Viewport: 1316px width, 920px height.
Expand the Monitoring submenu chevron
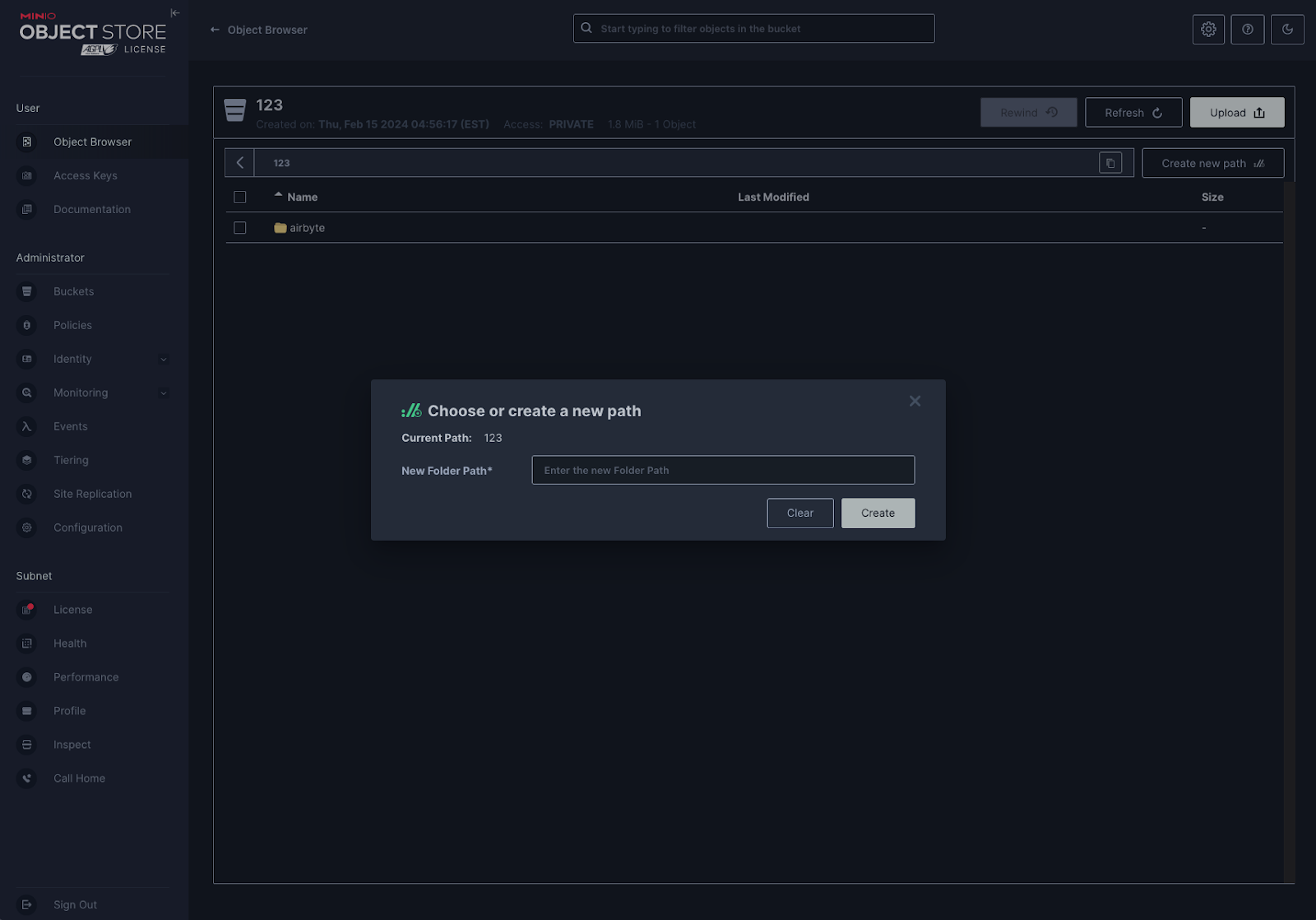pos(164,393)
